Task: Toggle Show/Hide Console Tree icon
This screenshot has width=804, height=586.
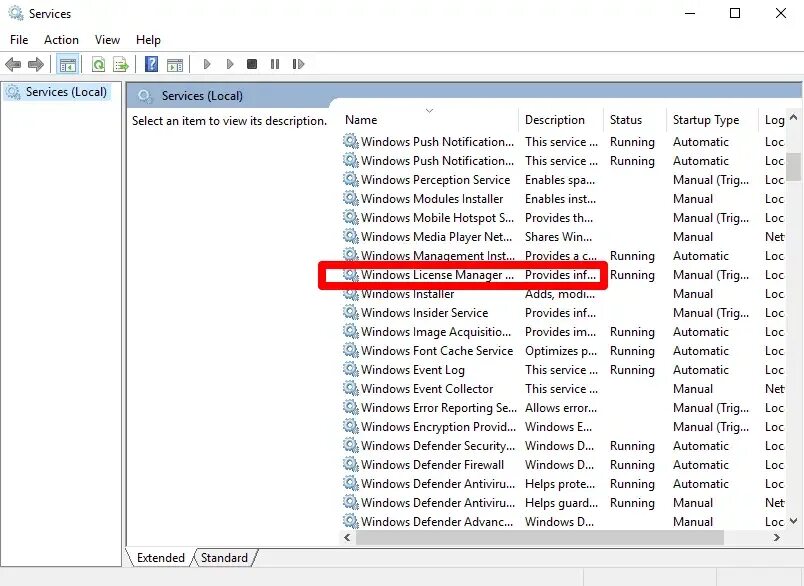Action: [68, 65]
